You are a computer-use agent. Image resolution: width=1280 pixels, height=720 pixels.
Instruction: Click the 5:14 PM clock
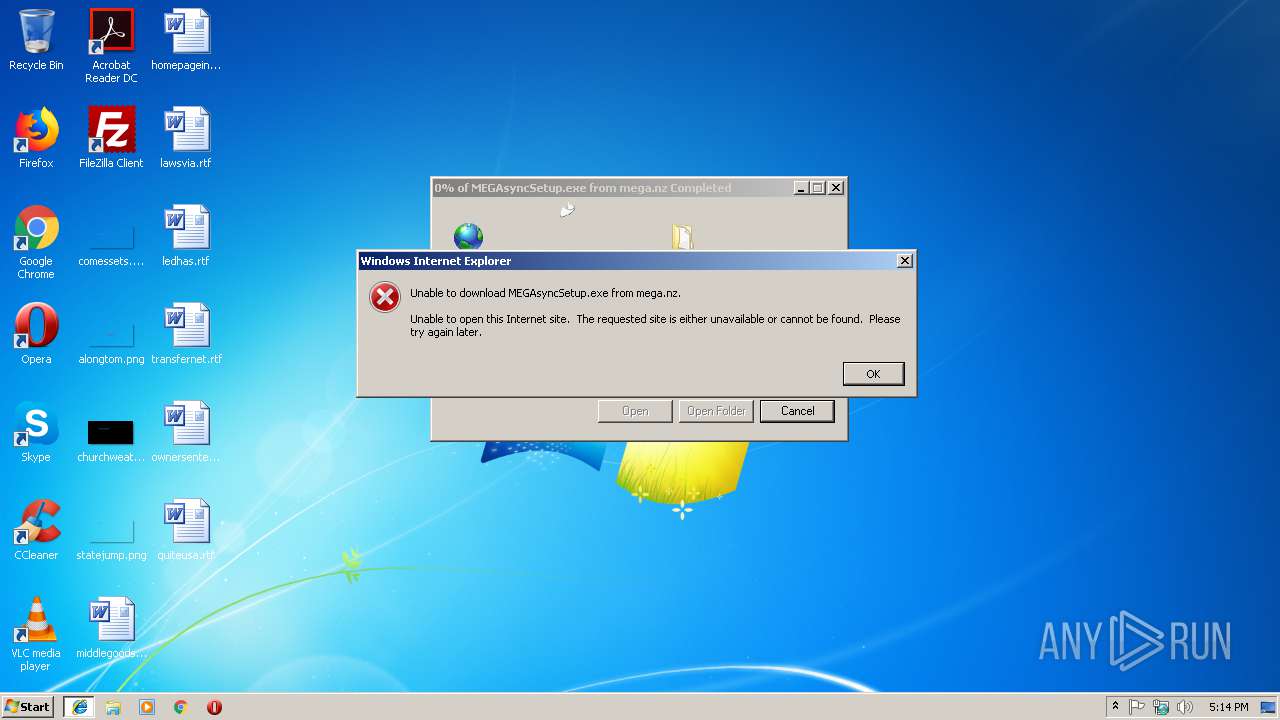1228,707
